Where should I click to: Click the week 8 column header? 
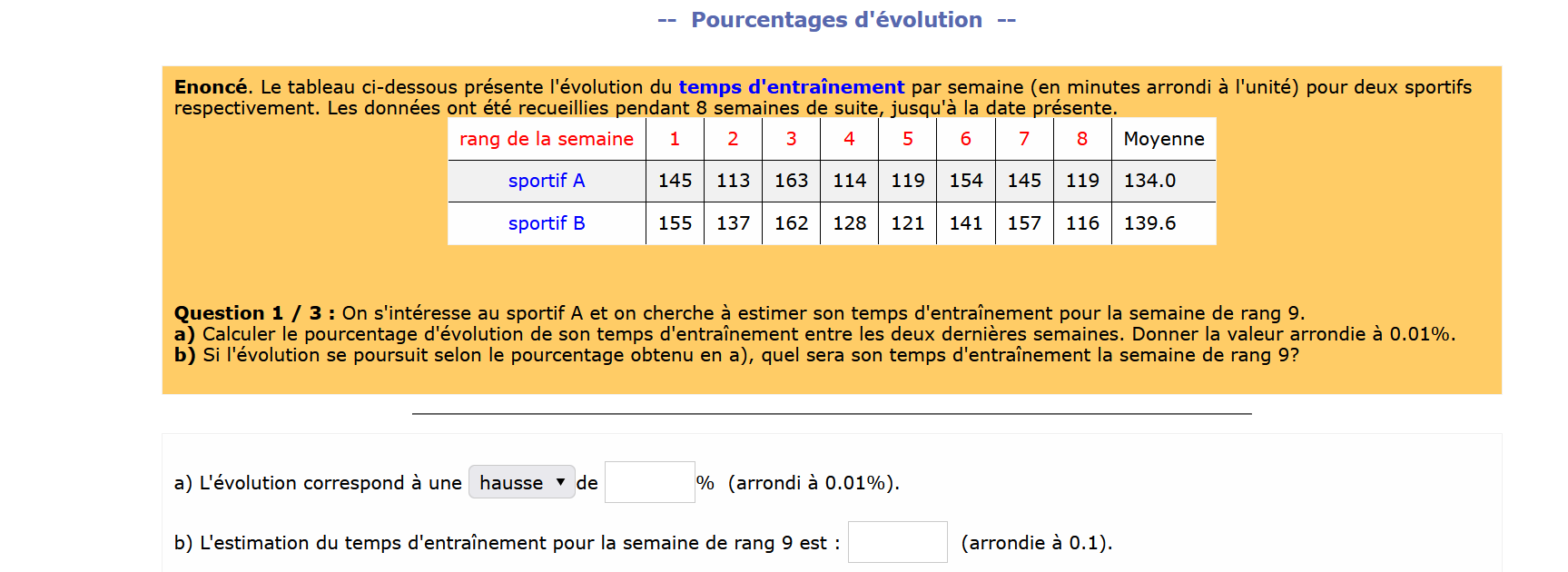pyautogui.click(x=1082, y=139)
